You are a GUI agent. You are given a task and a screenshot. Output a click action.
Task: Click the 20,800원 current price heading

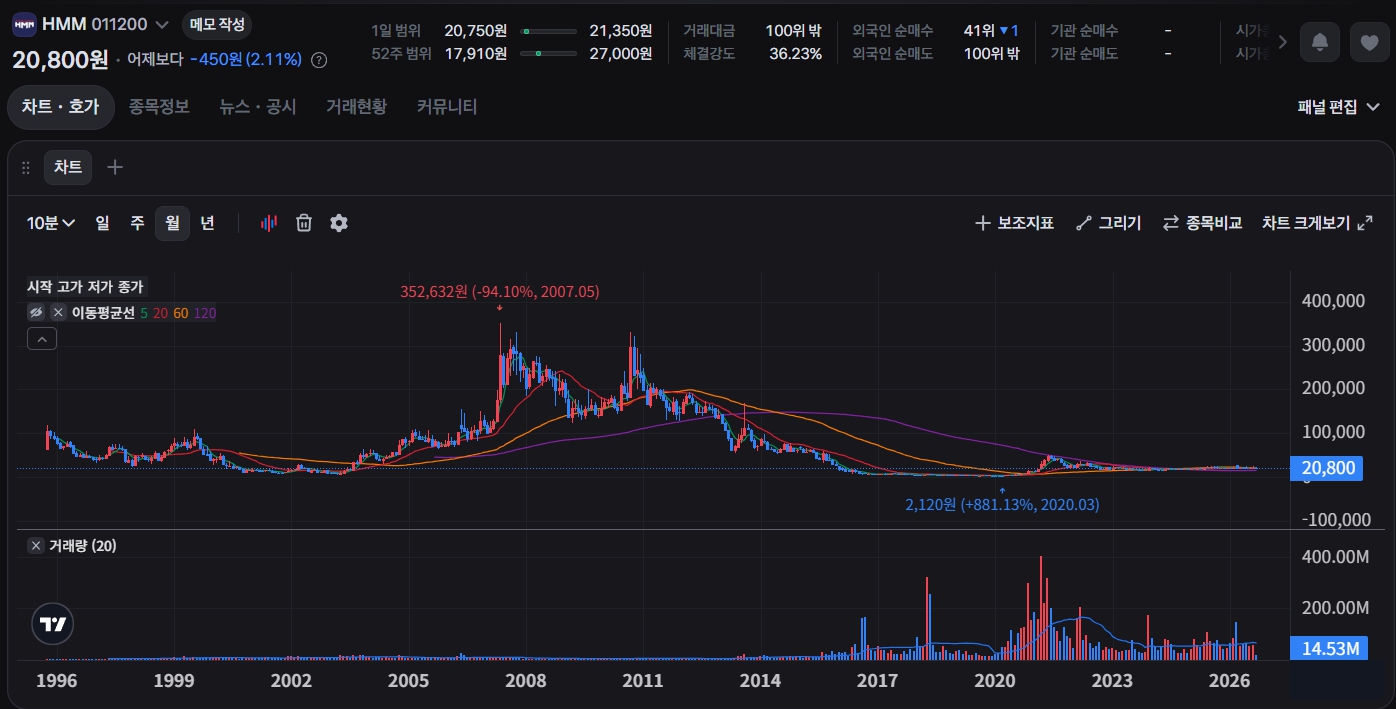(x=60, y=59)
